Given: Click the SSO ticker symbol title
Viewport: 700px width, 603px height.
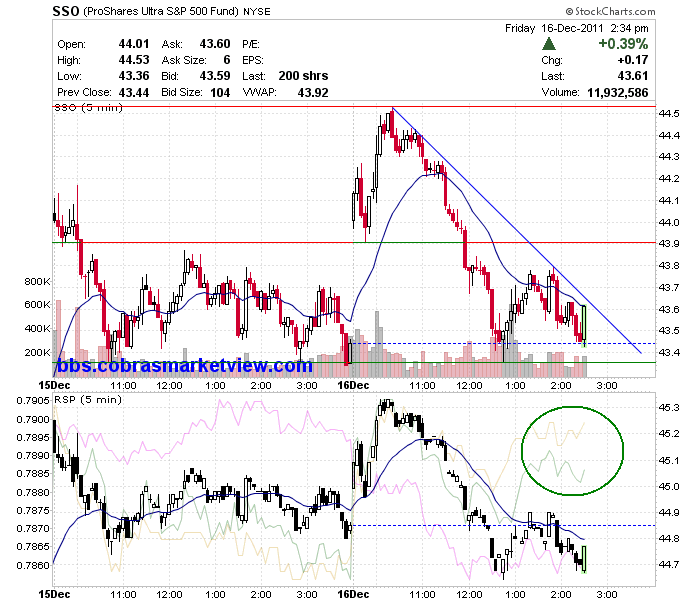Looking at the screenshot, I should (x=66, y=11).
